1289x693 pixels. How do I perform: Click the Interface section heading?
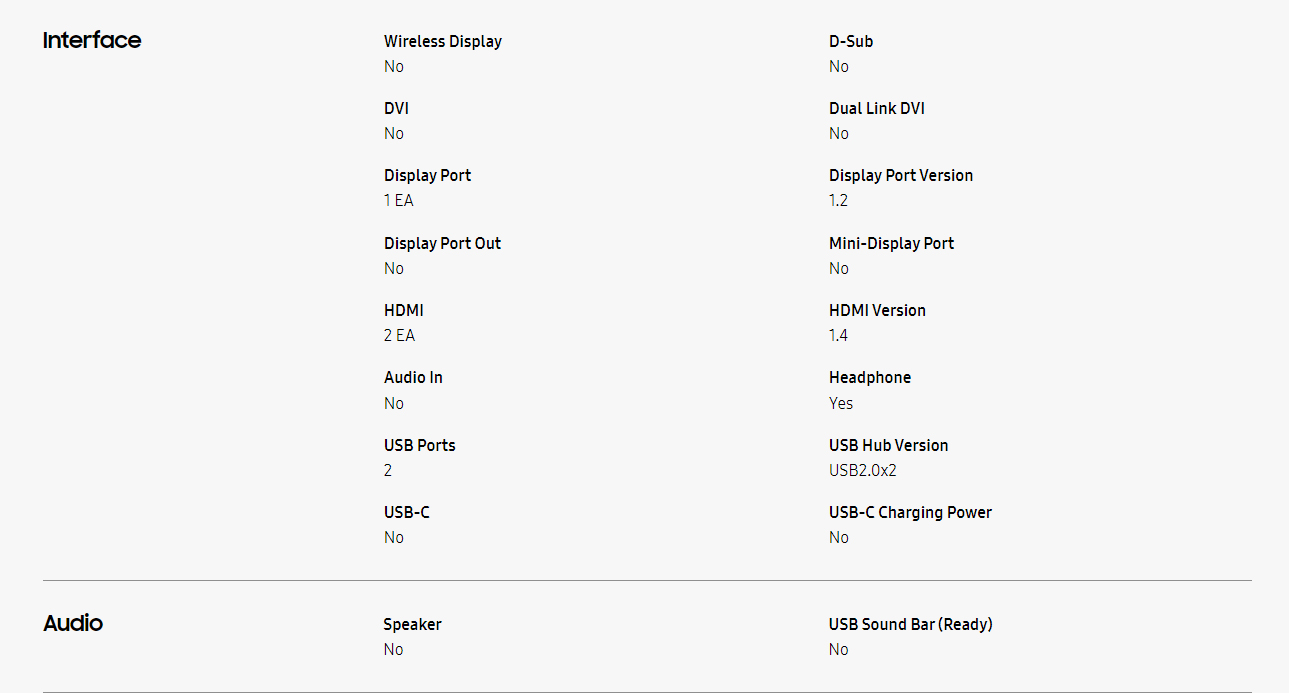(x=92, y=40)
